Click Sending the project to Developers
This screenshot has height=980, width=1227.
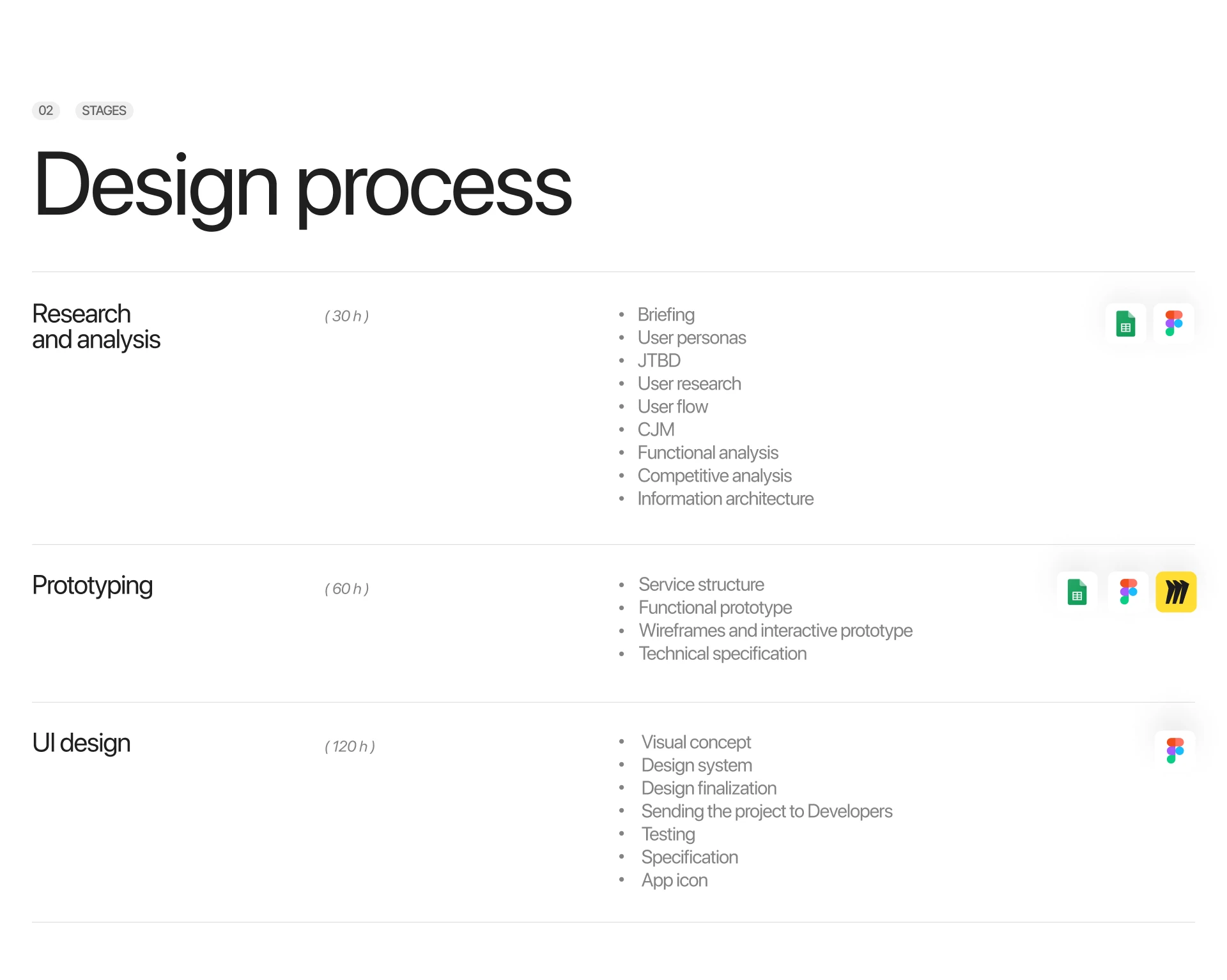tap(767, 811)
